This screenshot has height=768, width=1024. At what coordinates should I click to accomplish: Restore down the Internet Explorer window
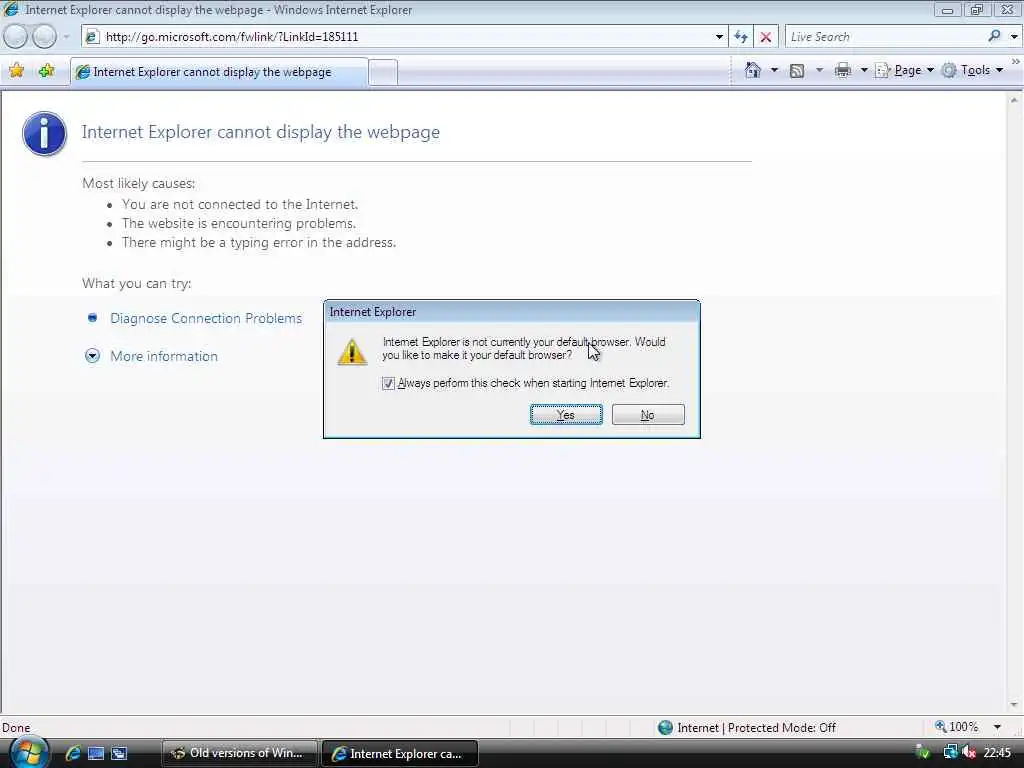977,10
